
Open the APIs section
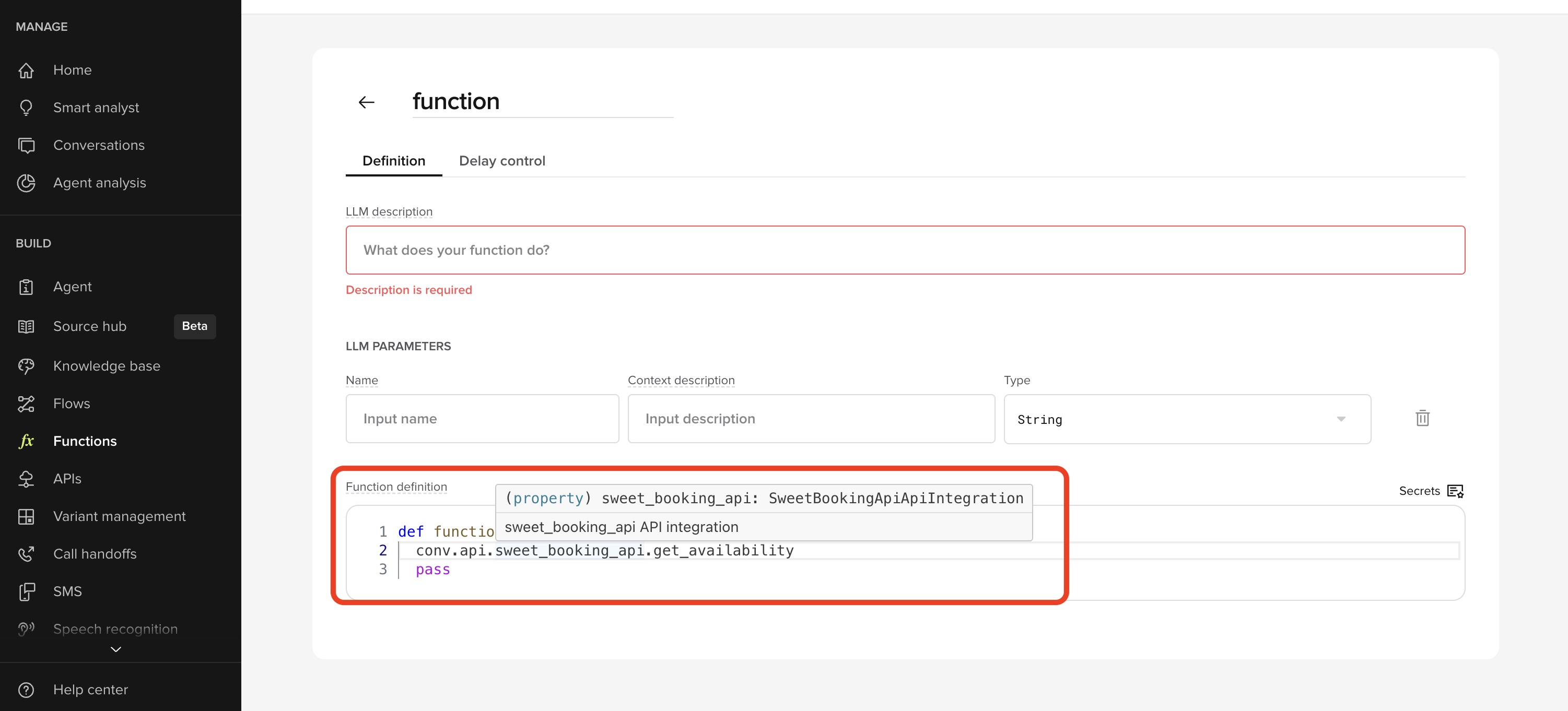click(x=67, y=479)
